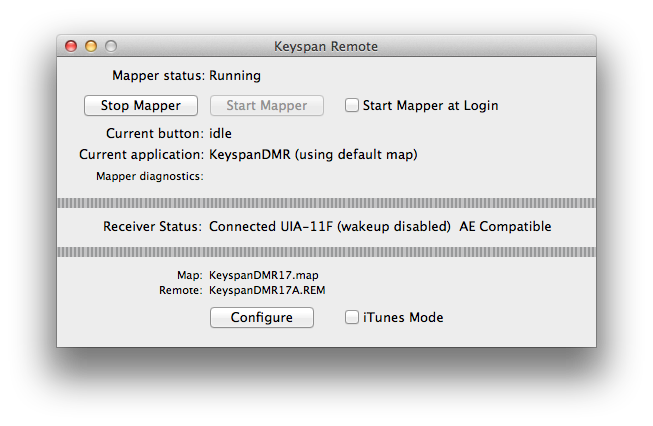The width and height of the screenshot is (653, 426).
Task: Click the idle current button value
Action: (221, 133)
